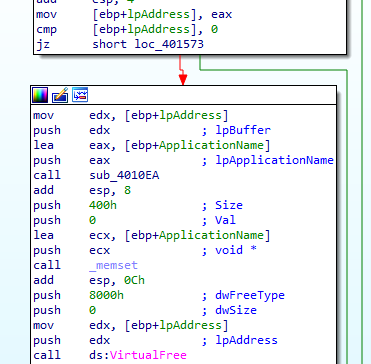Viewport: 371px width, 364px height.
Task: Click the lpApplicationName comment
Action: (x=274, y=160)
